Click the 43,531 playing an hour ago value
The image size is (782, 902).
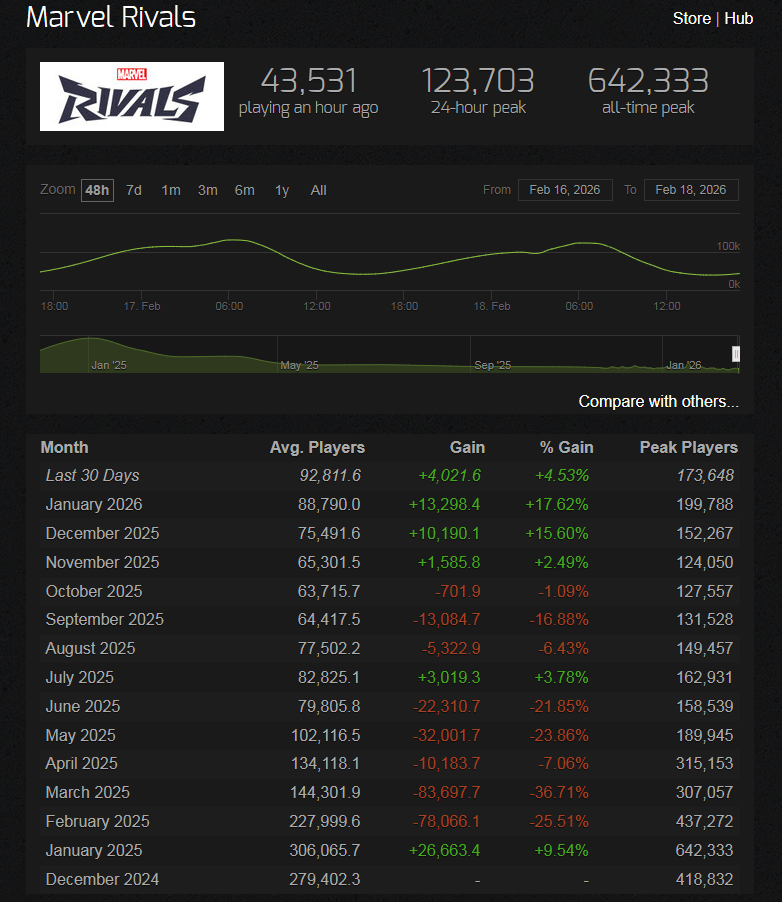tap(309, 81)
